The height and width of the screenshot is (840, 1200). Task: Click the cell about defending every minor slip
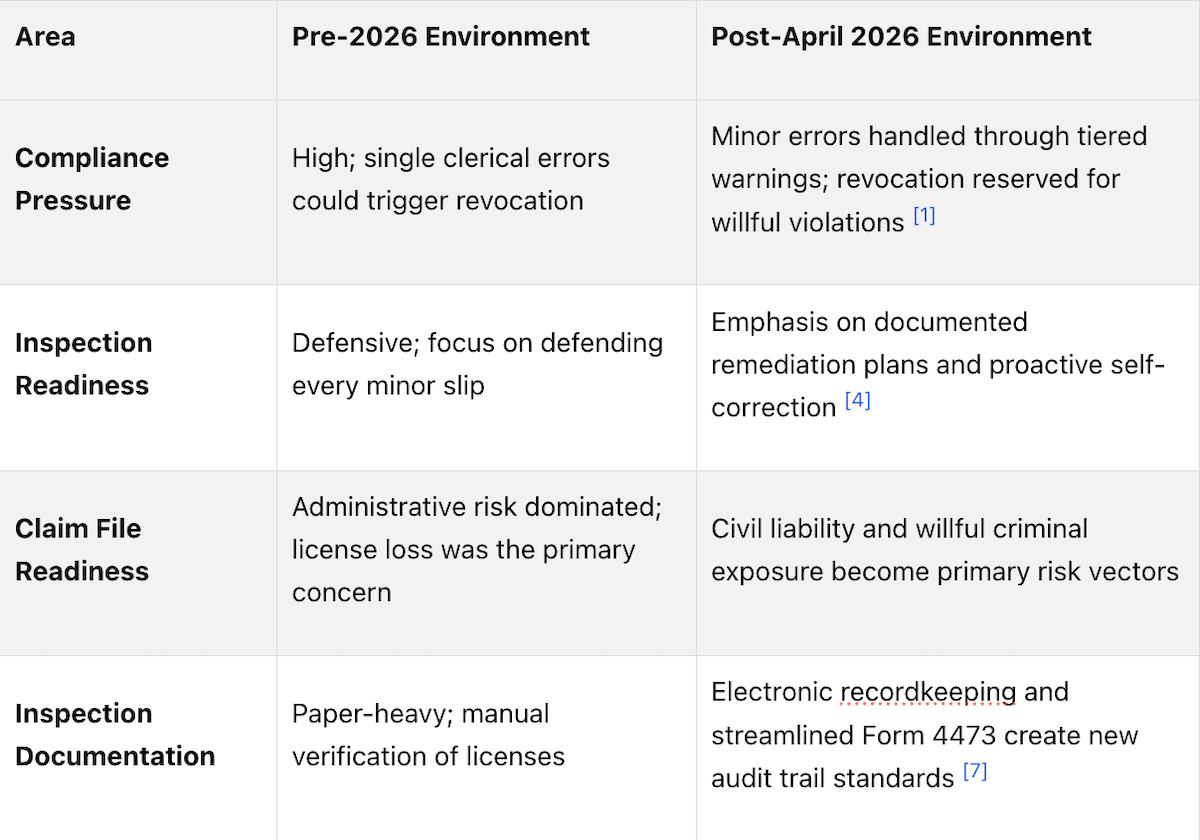[486, 378]
